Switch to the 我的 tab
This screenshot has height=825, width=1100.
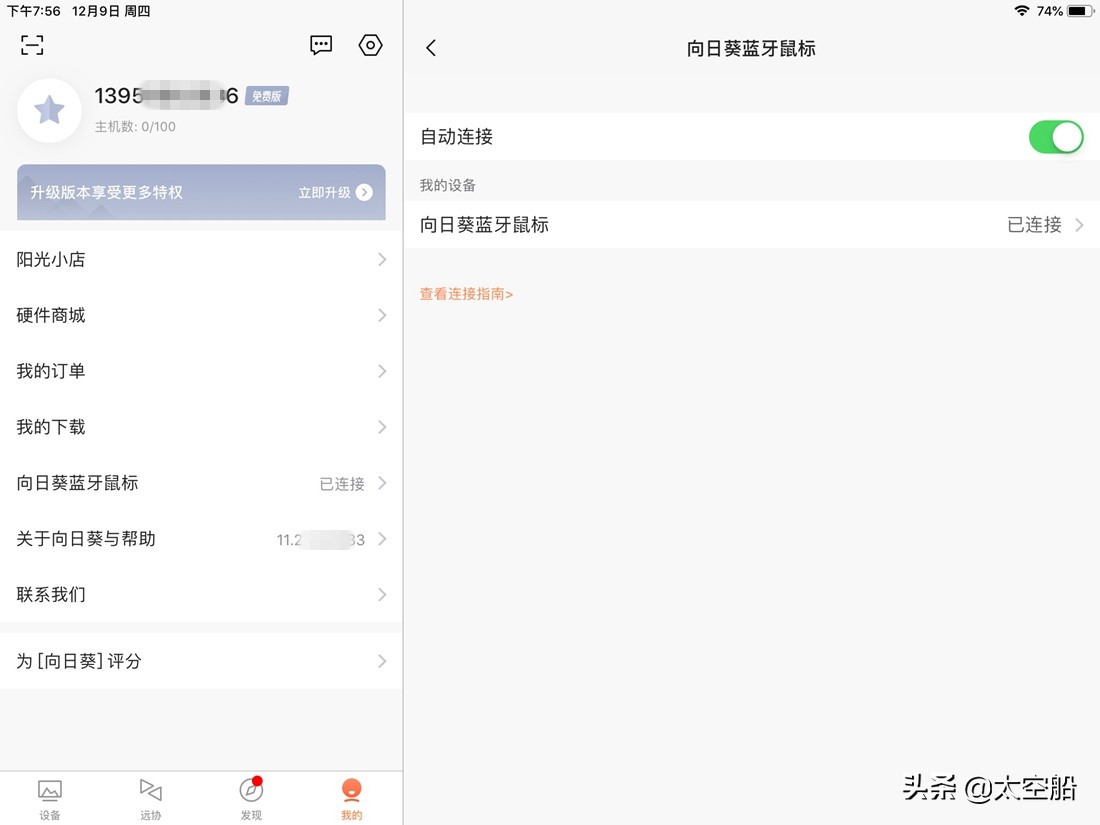(x=351, y=798)
